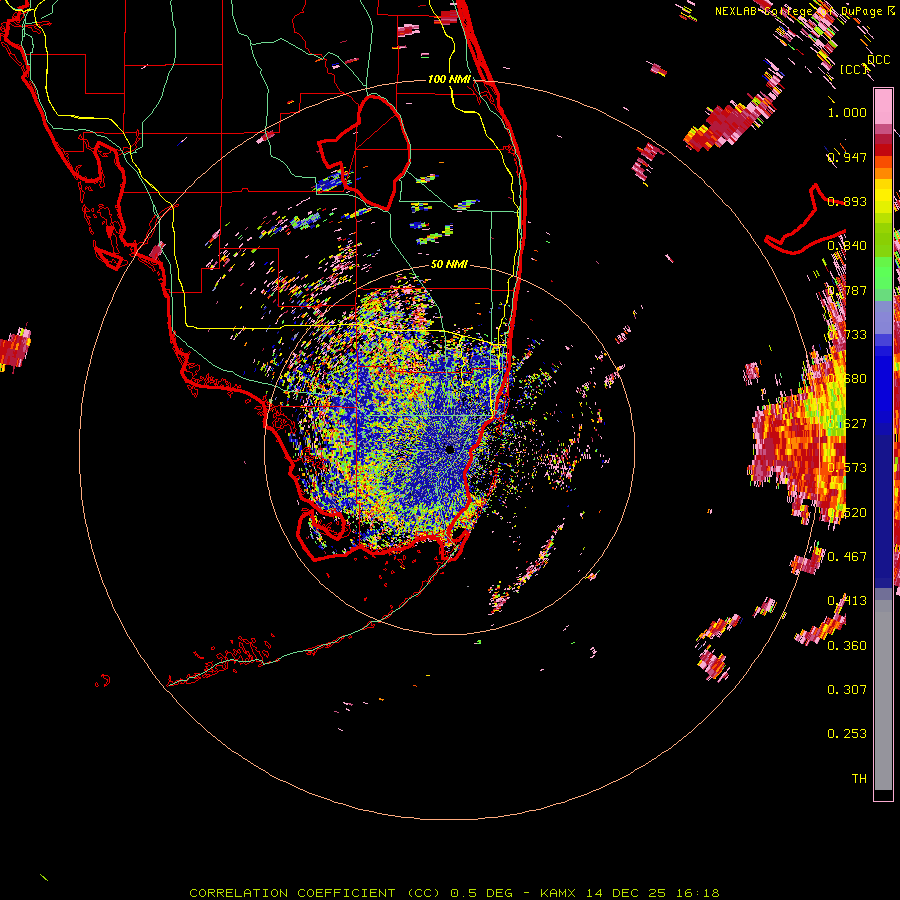Click the [CC] product label
This screenshot has width=900, height=900.
(854, 69)
